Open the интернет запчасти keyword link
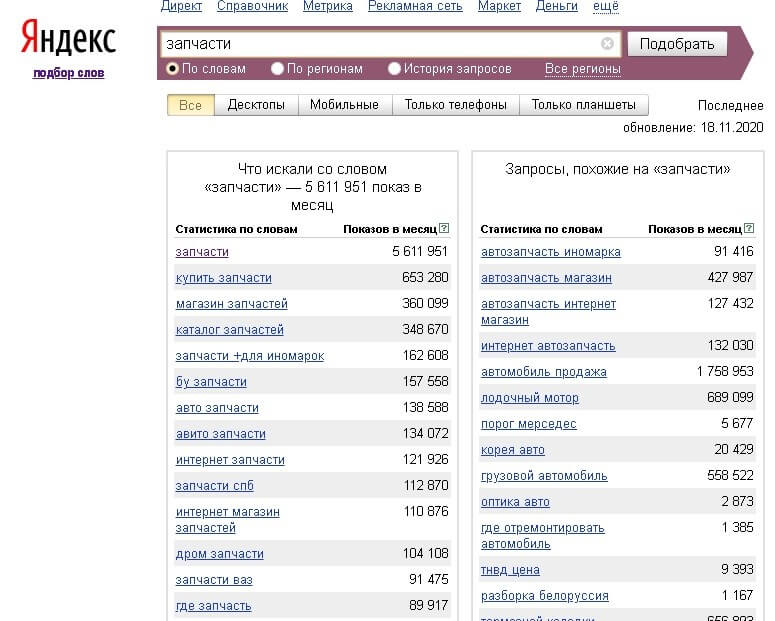 pyautogui.click(x=230, y=460)
